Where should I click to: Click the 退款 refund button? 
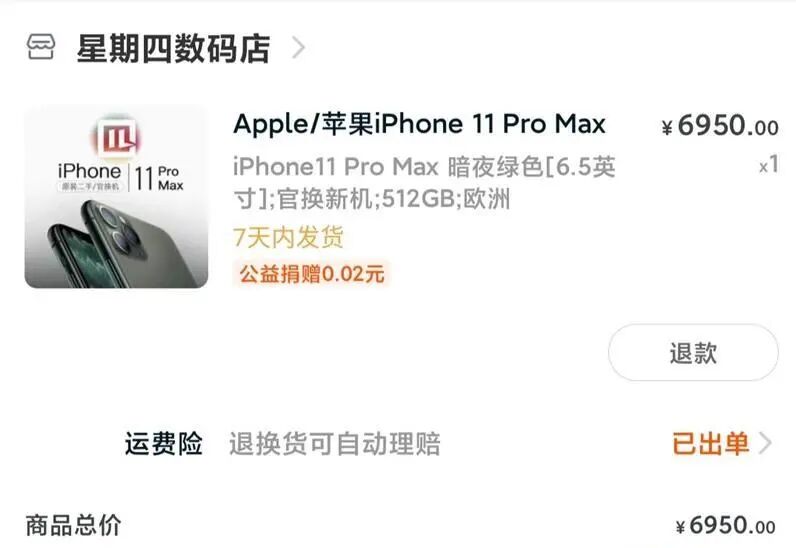[693, 352]
